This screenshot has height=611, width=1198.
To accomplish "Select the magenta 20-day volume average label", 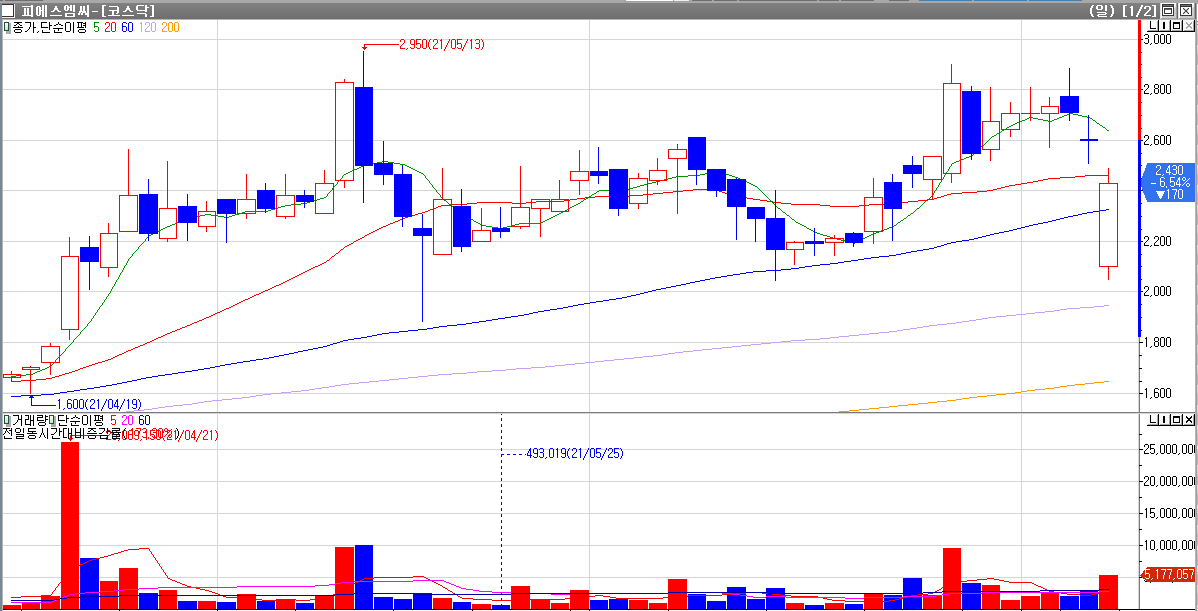I will [x=128, y=421].
